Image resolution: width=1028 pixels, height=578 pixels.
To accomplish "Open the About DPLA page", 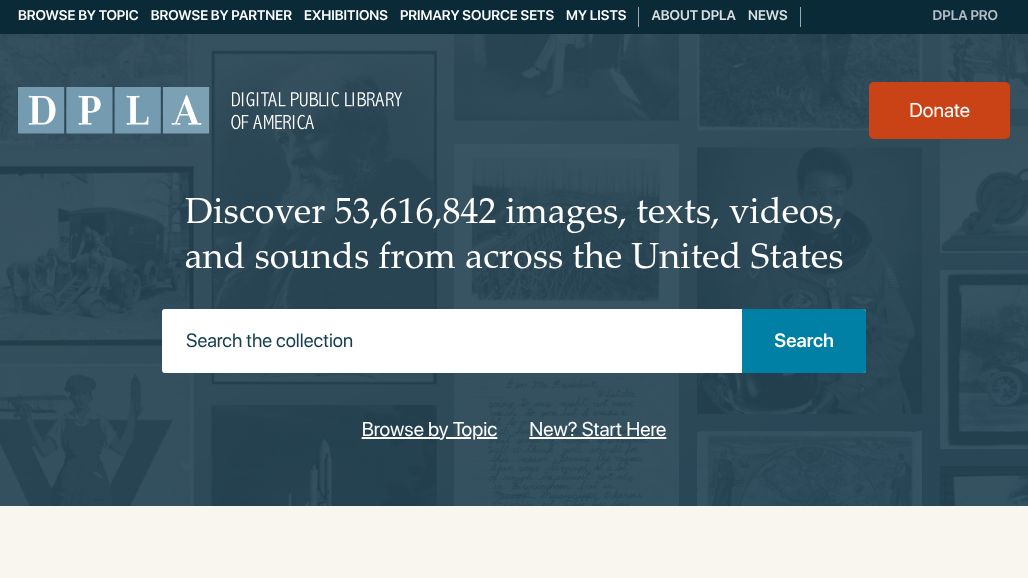I will 693,15.
